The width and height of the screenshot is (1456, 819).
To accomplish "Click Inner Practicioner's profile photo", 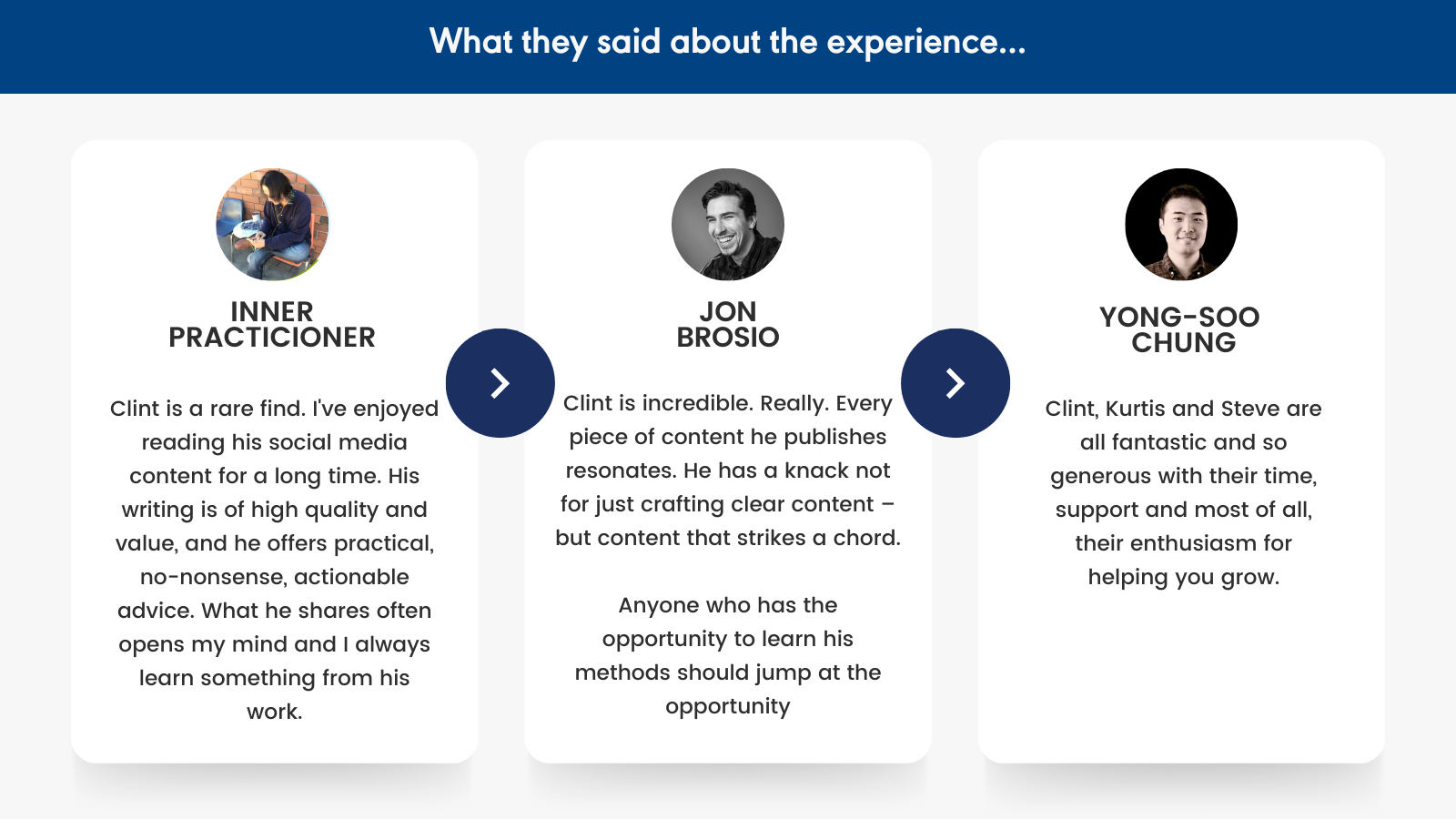I will click(x=272, y=225).
